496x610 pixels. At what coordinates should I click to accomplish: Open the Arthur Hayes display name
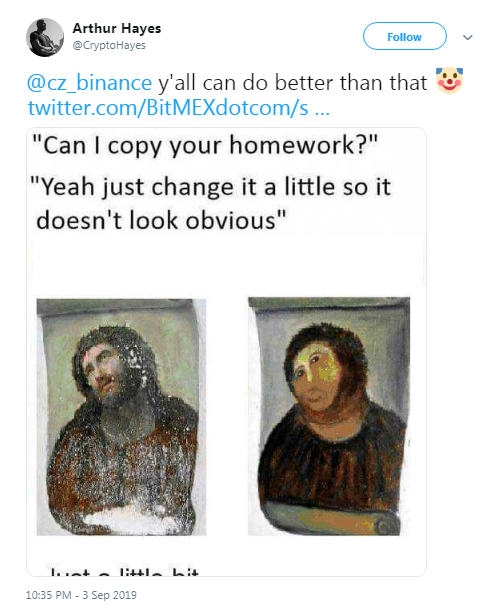click(117, 28)
